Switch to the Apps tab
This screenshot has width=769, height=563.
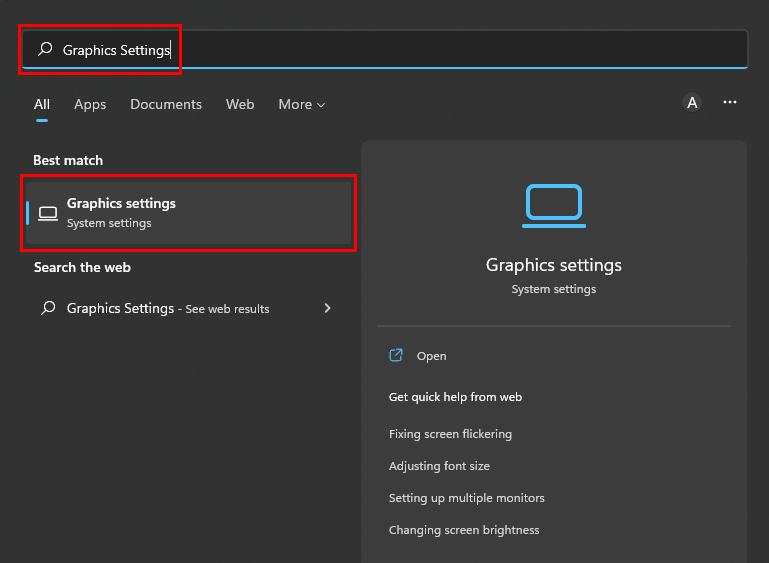[90, 104]
